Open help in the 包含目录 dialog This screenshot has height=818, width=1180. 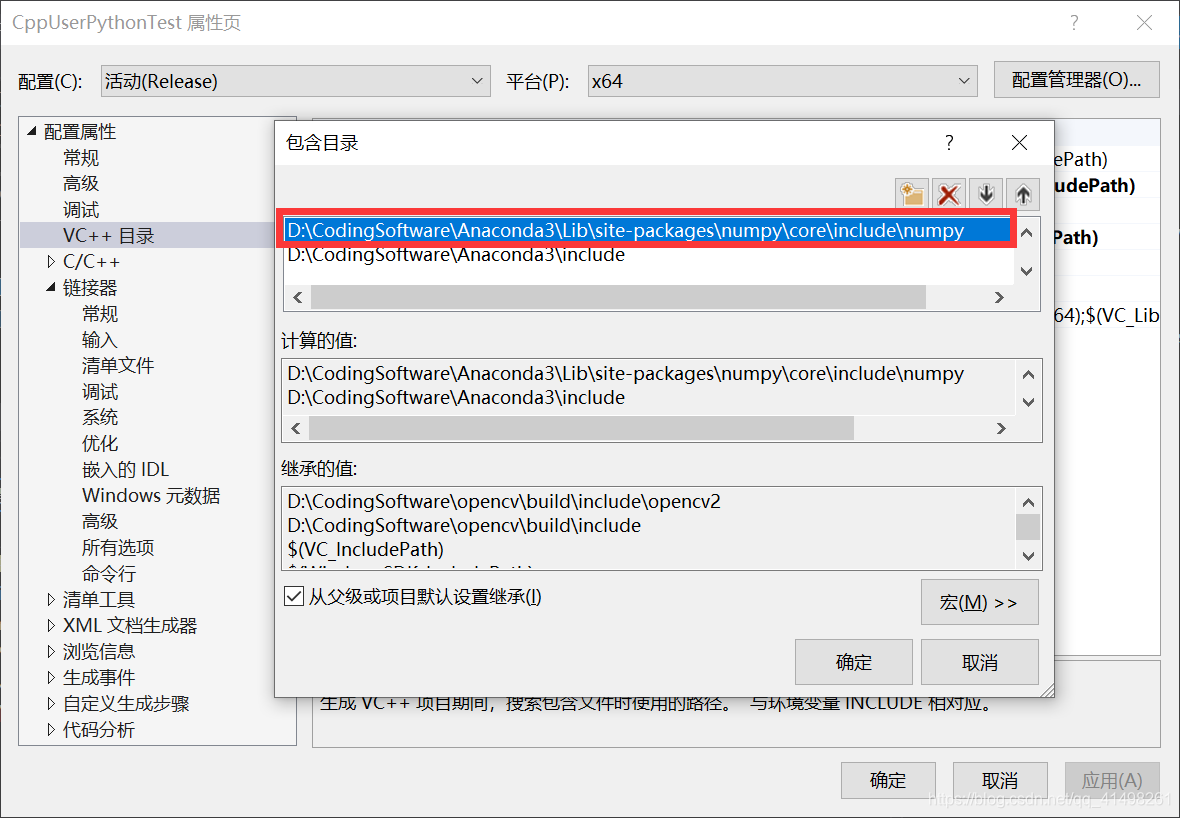click(949, 142)
